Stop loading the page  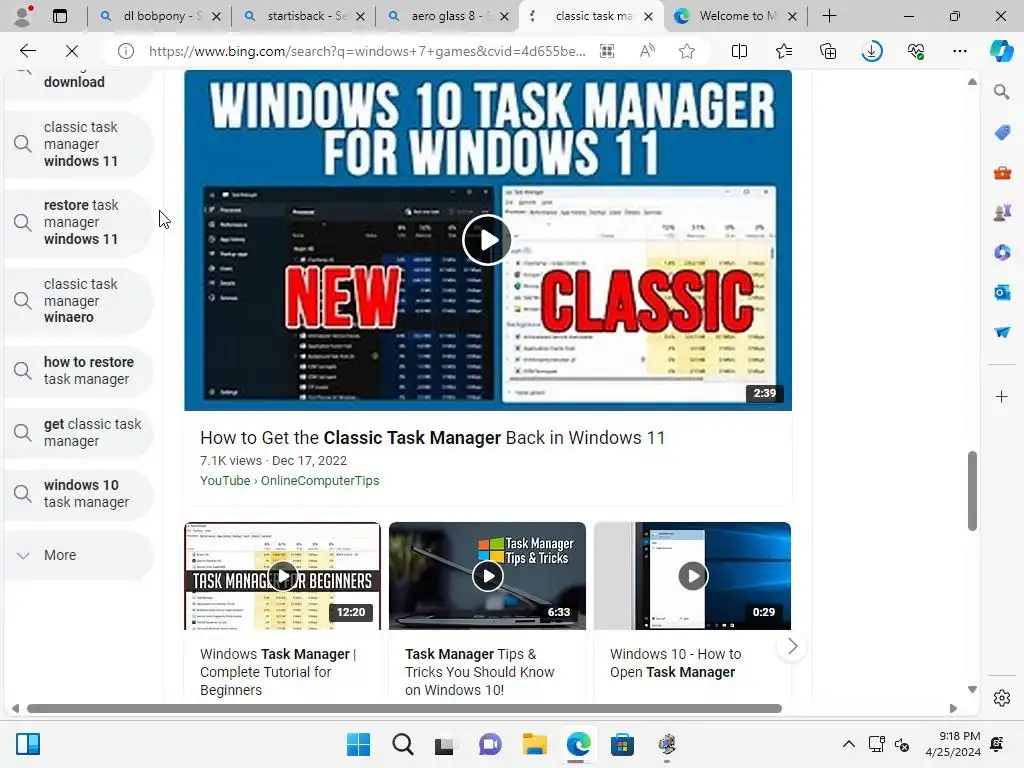pyautogui.click(x=72, y=51)
